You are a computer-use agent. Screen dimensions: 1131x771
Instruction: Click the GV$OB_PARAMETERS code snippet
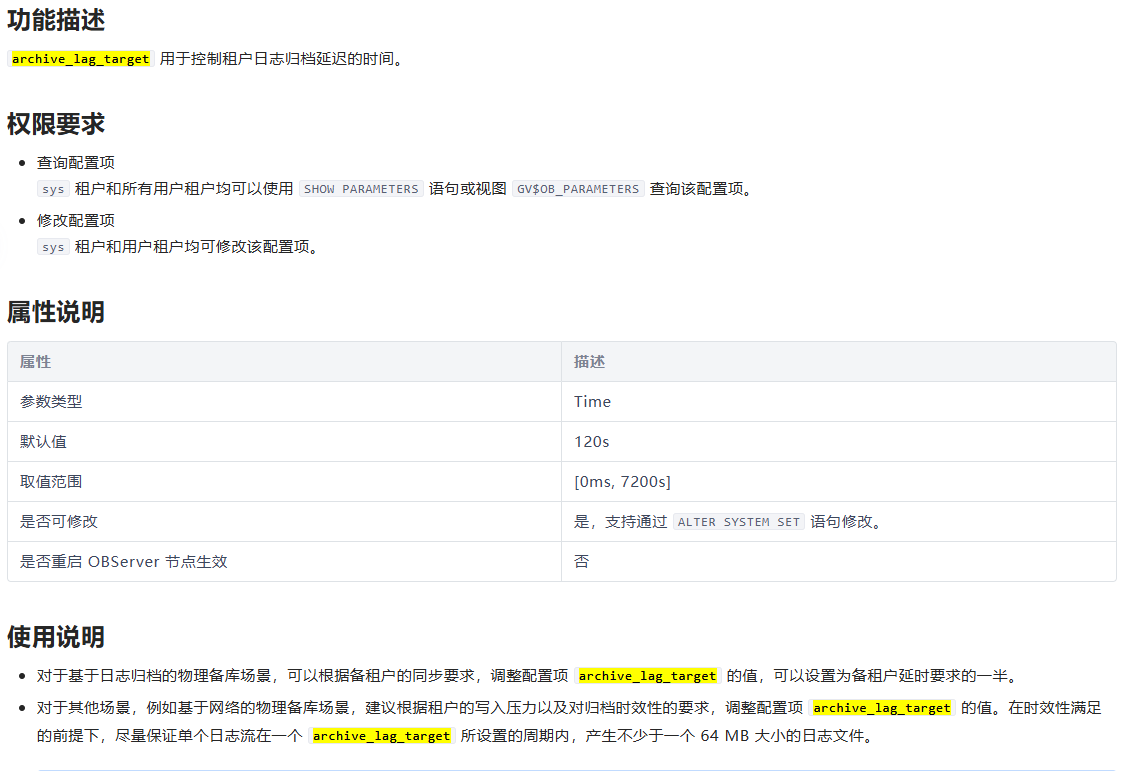[x=578, y=189]
